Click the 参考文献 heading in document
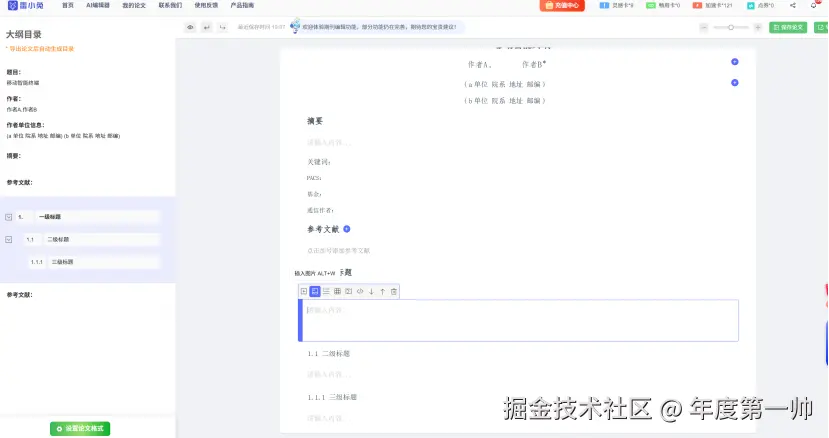The height and width of the screenshot is (438, 829). [323, 229]
